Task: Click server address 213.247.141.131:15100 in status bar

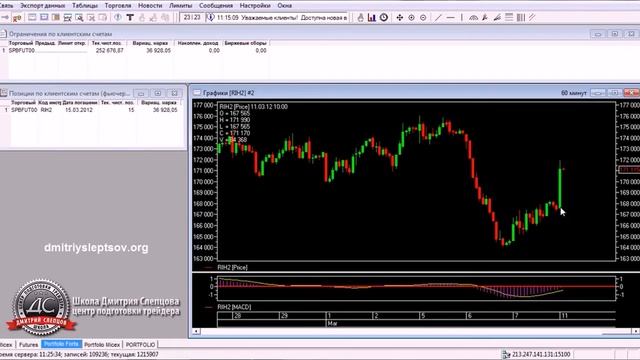Action: coord(541,354)
